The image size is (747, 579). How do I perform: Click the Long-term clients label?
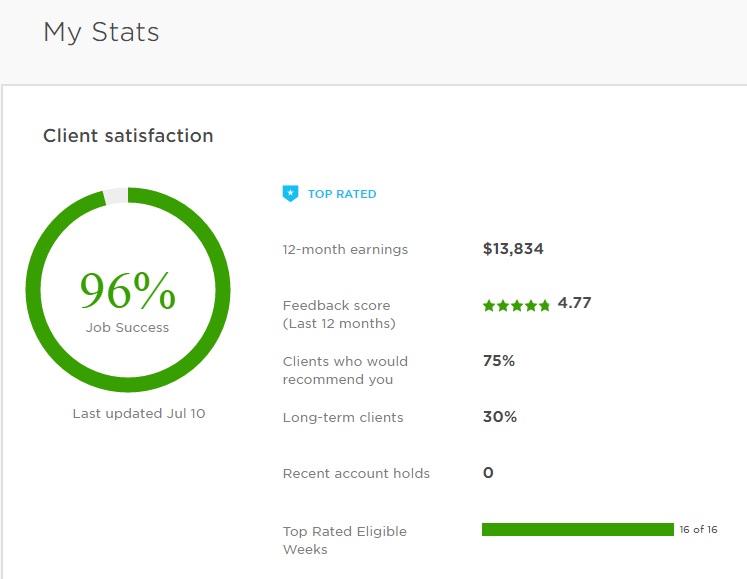pyautogui.click(x=343, y=417)
